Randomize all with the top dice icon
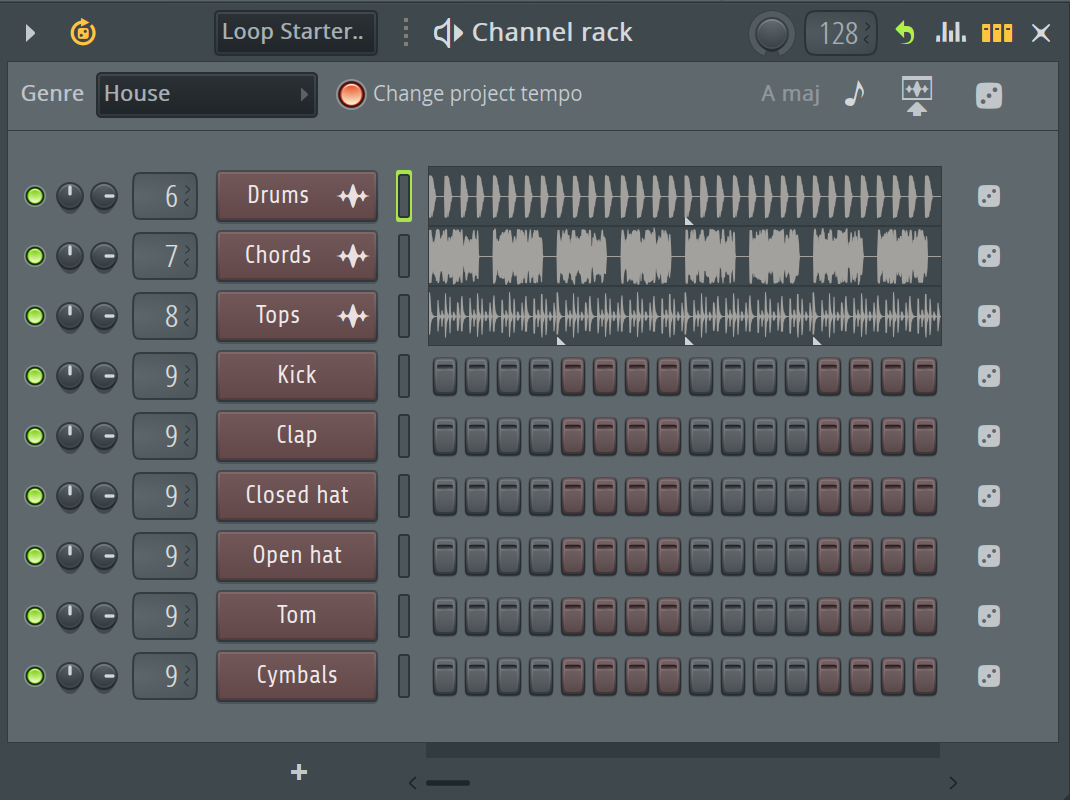 [989, 96]
